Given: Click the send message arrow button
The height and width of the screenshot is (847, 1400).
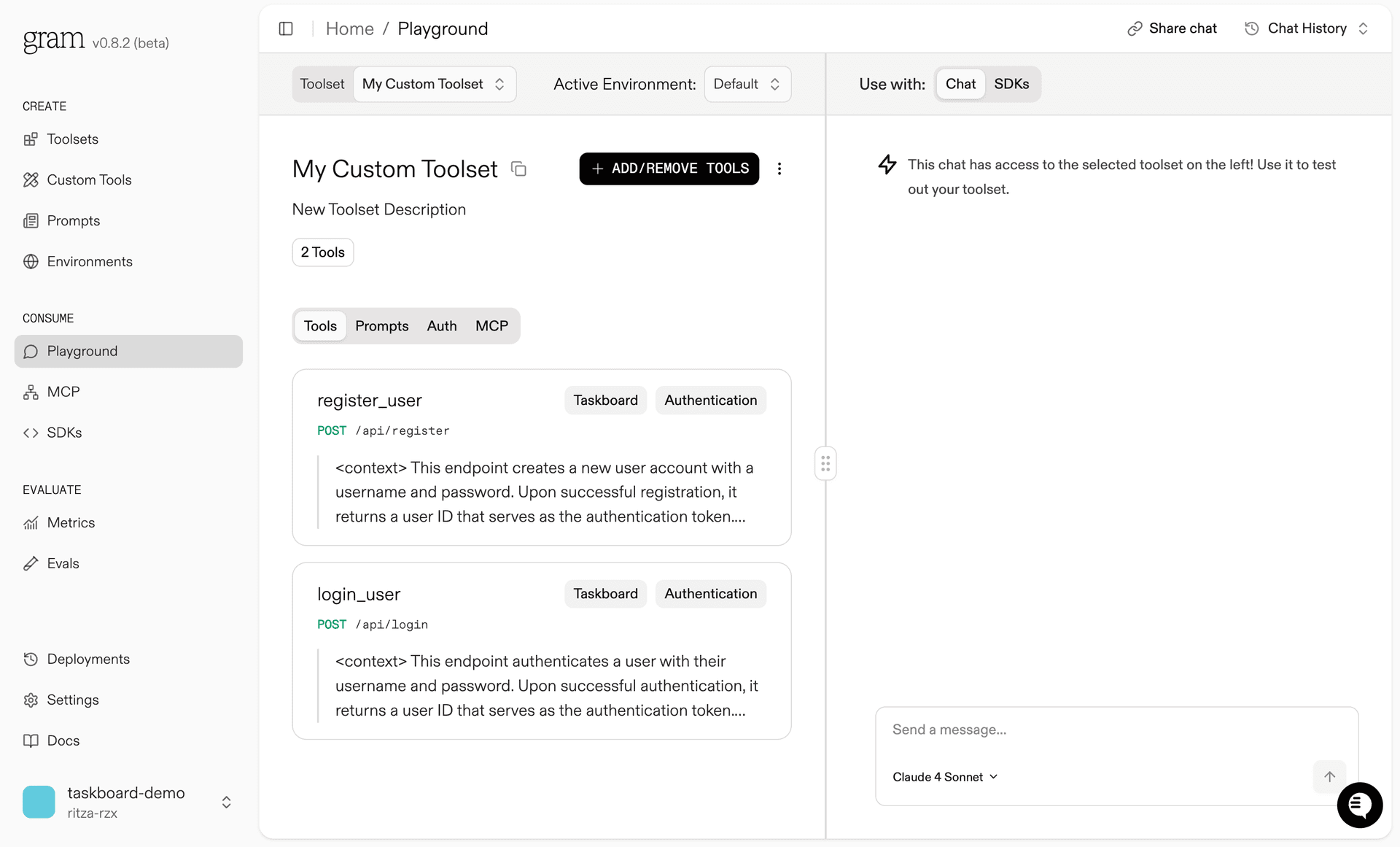Looking at the screenshot, I should [x=1329, y=776].
